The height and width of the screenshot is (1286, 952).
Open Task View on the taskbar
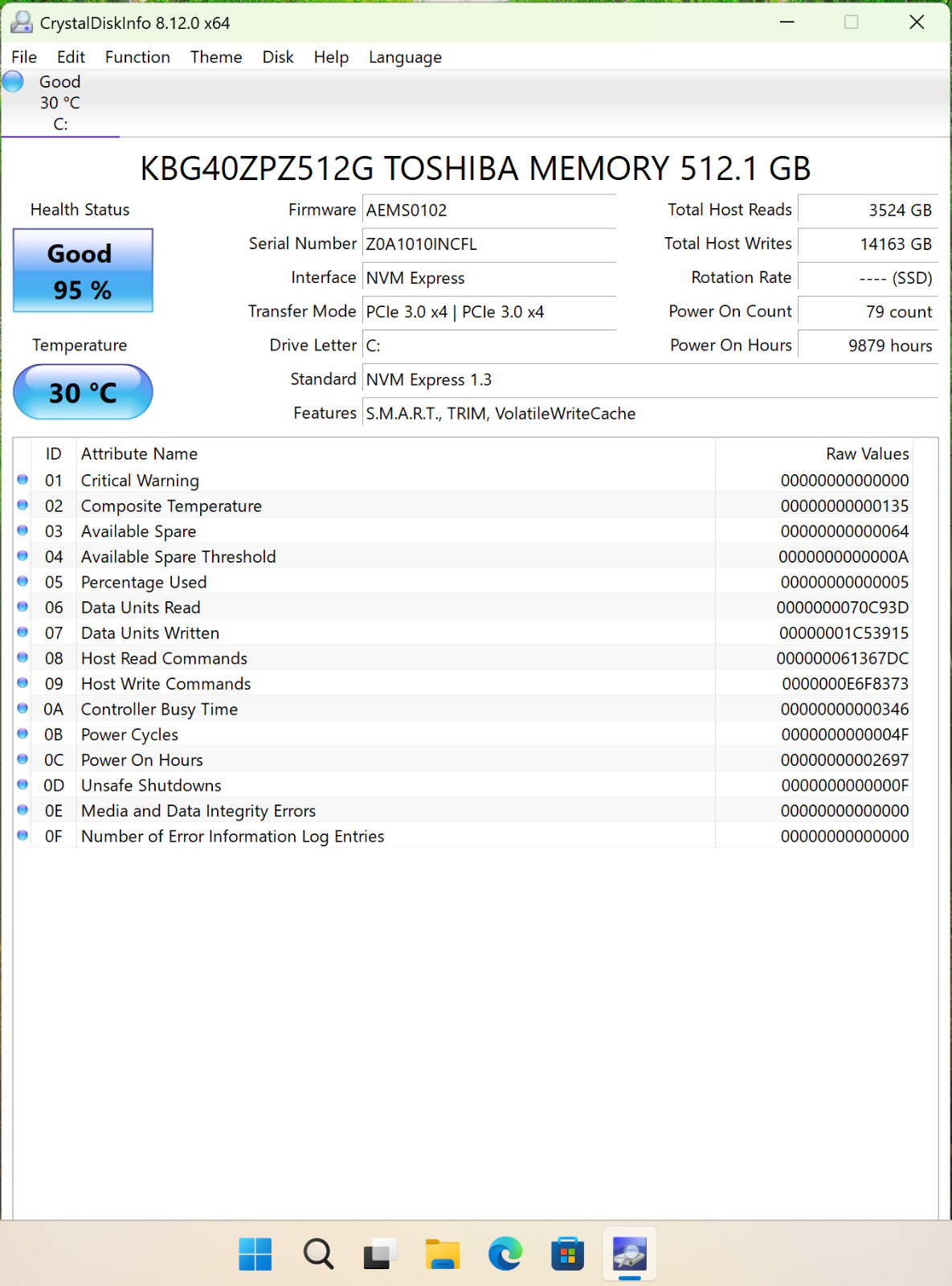click(380, 1254)
